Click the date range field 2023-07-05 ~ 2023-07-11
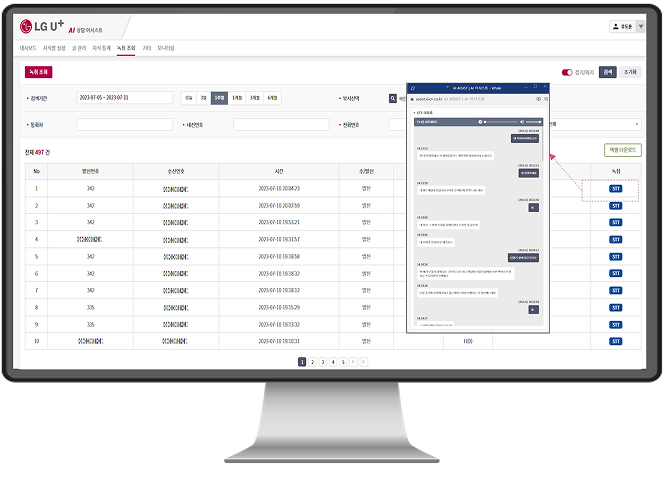 click(124, 98)
